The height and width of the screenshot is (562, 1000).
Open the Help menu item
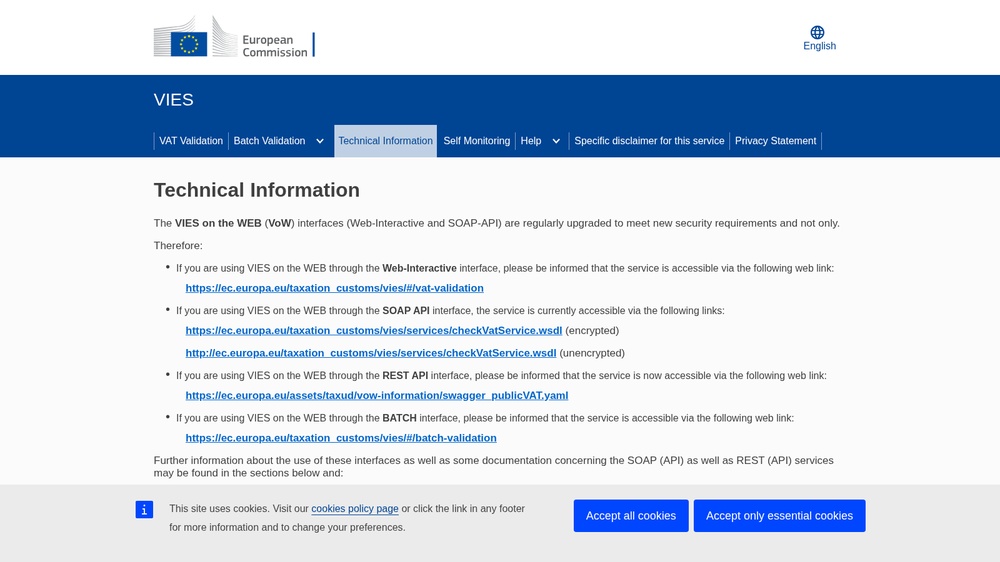(x=531, y=141)
